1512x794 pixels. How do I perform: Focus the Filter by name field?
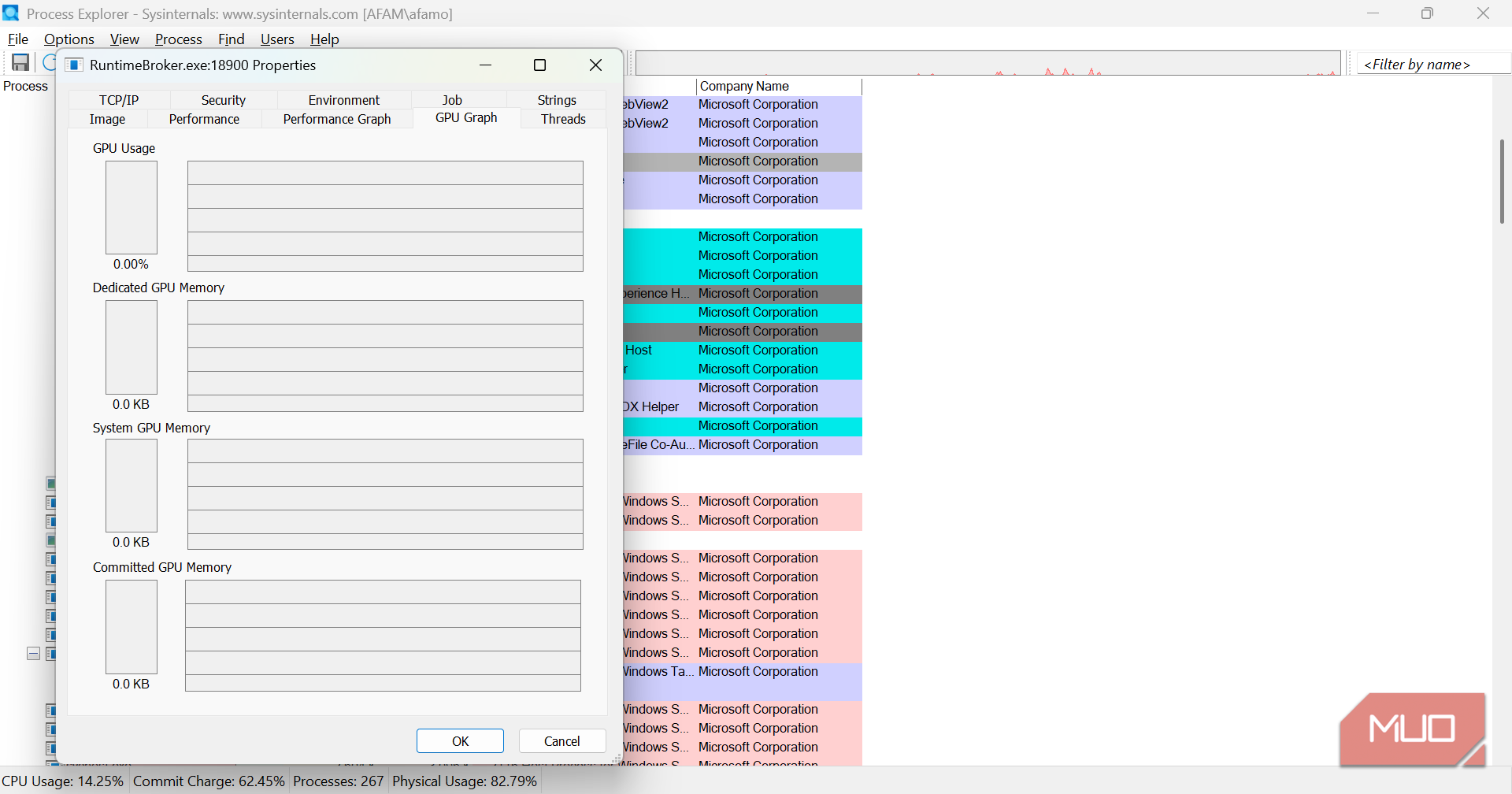[x=1433, y=65]
